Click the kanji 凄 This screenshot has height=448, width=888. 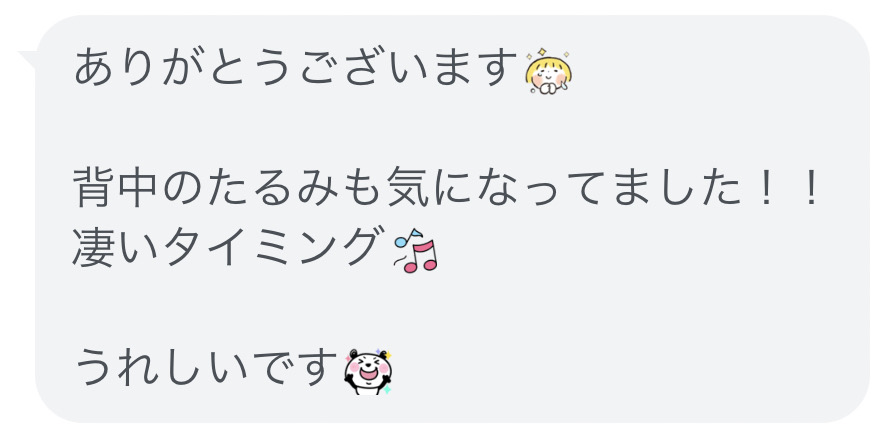point(94,248)
